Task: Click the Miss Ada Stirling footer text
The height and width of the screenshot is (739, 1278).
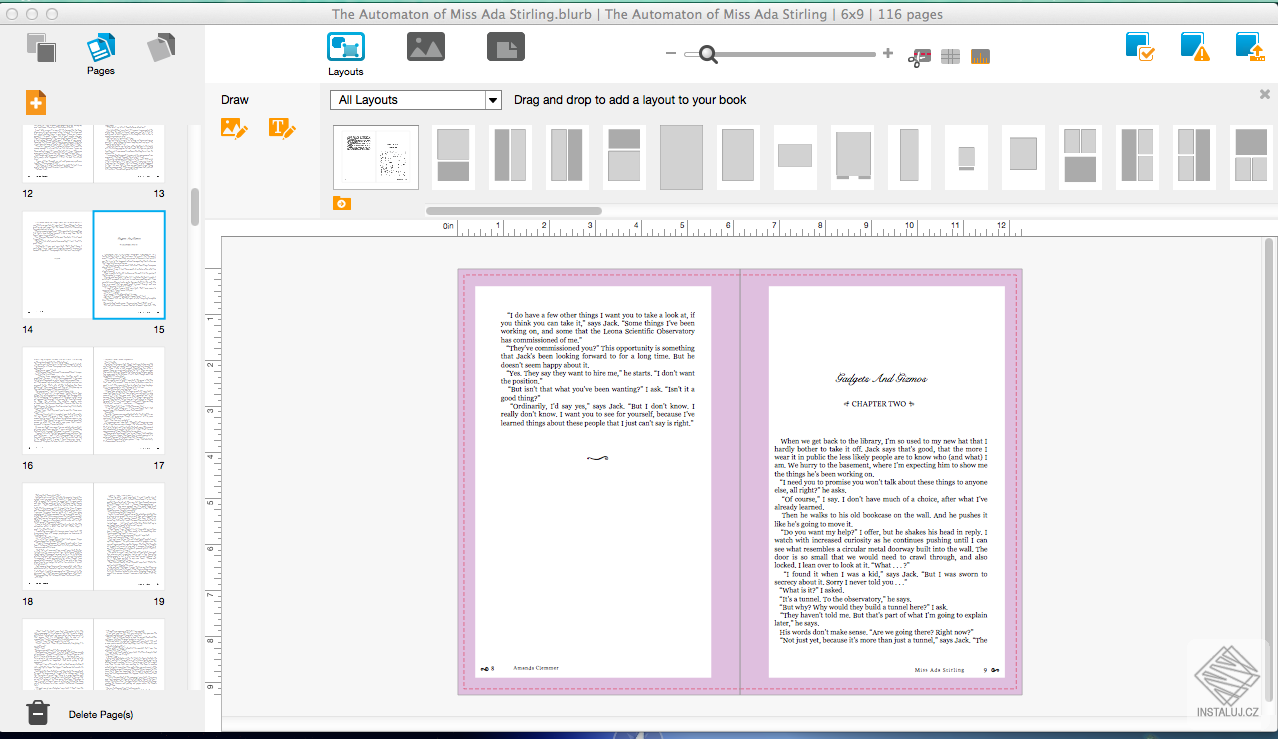Action: [x=940, y=670]
